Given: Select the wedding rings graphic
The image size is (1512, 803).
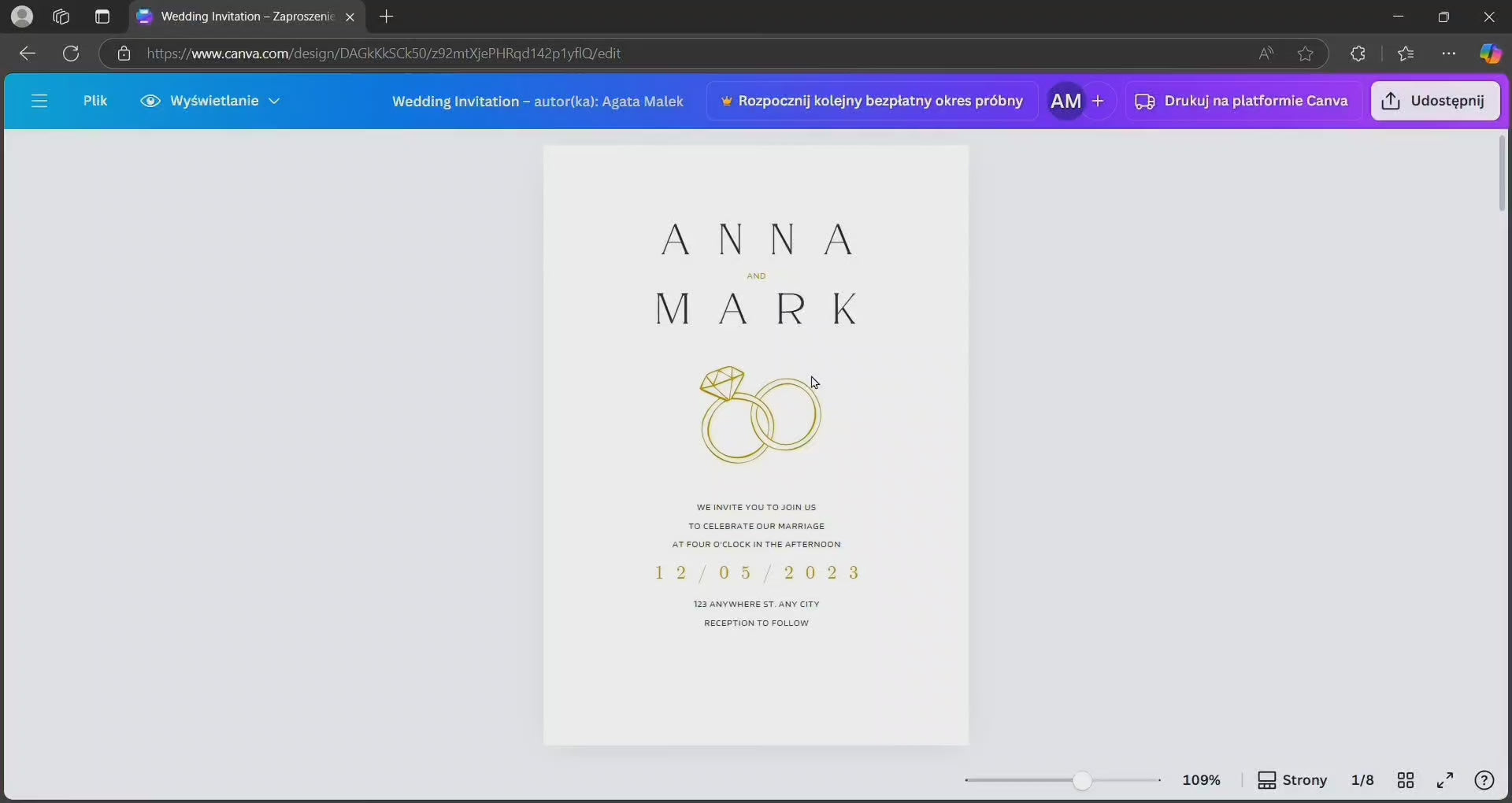Looking at the screenshot, I should coord(760,415).
